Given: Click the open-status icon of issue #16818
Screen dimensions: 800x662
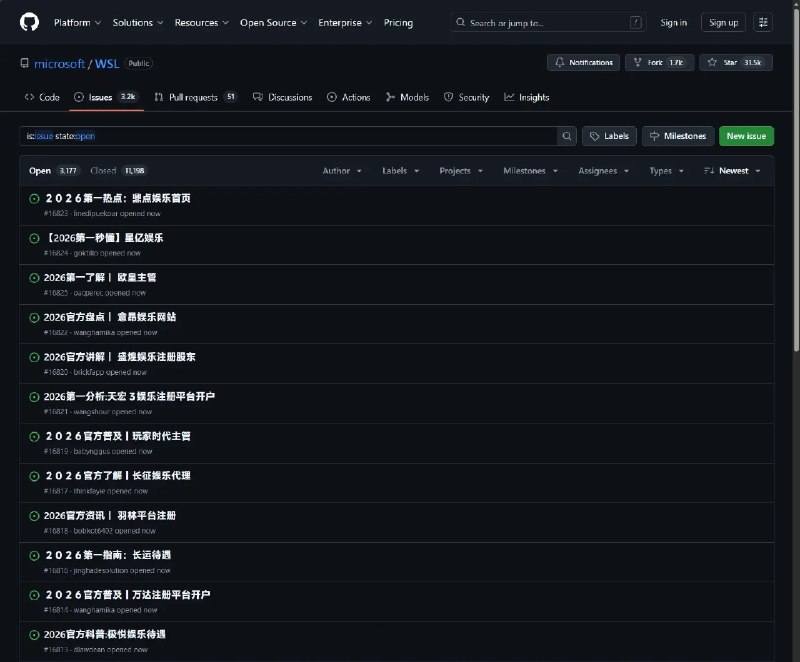Looking at the screenshot, I should coord(34,516).
